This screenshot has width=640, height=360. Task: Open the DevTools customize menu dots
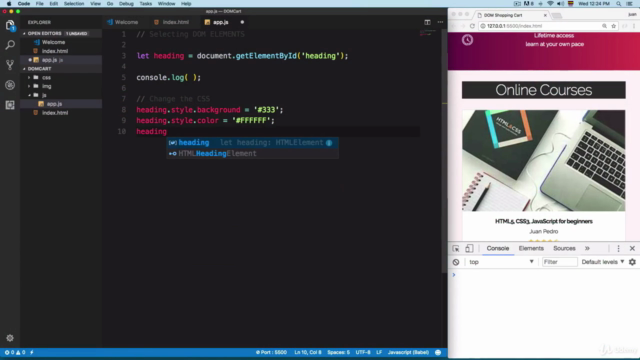click(x=618, y=248)
